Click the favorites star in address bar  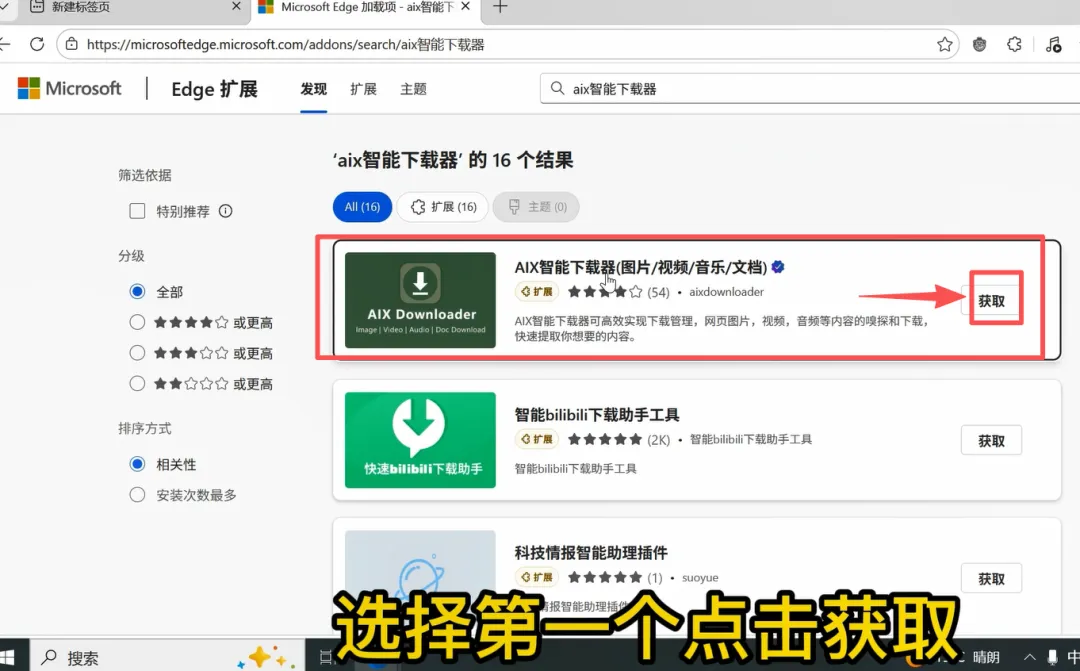(x=944, y=45)
